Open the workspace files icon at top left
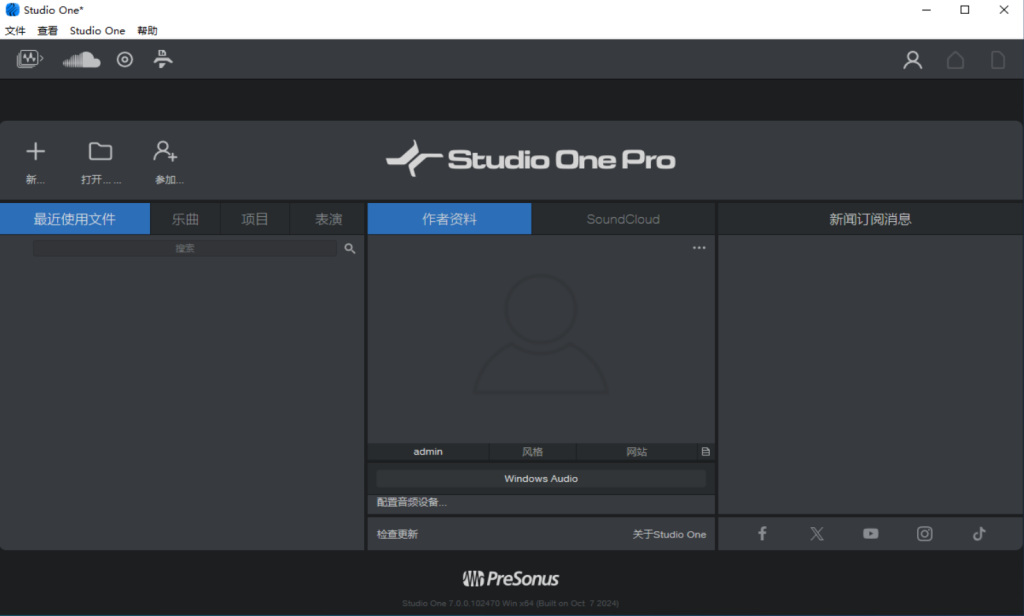 tap(27, 59)
